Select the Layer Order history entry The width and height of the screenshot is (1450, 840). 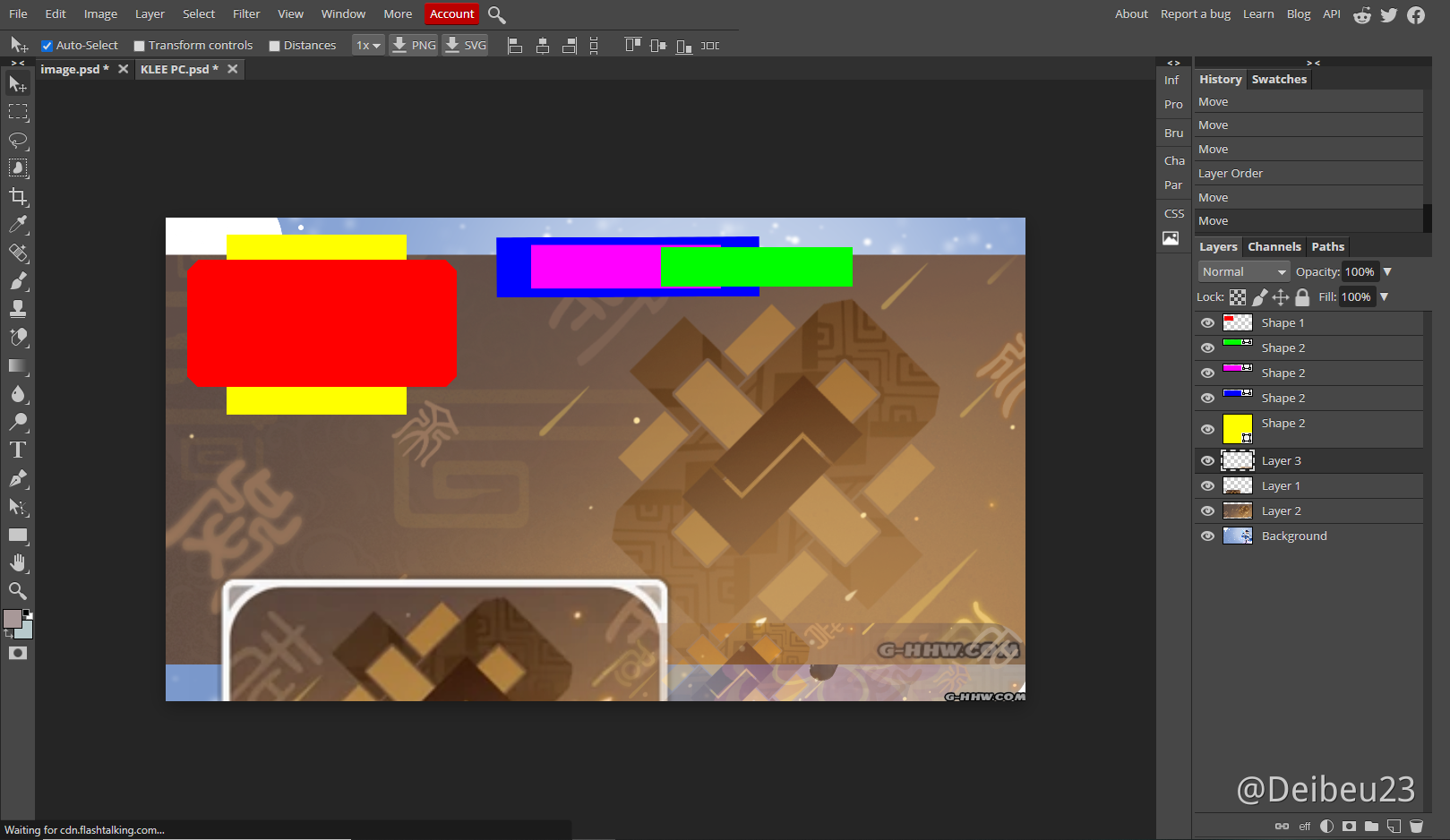1231,174
